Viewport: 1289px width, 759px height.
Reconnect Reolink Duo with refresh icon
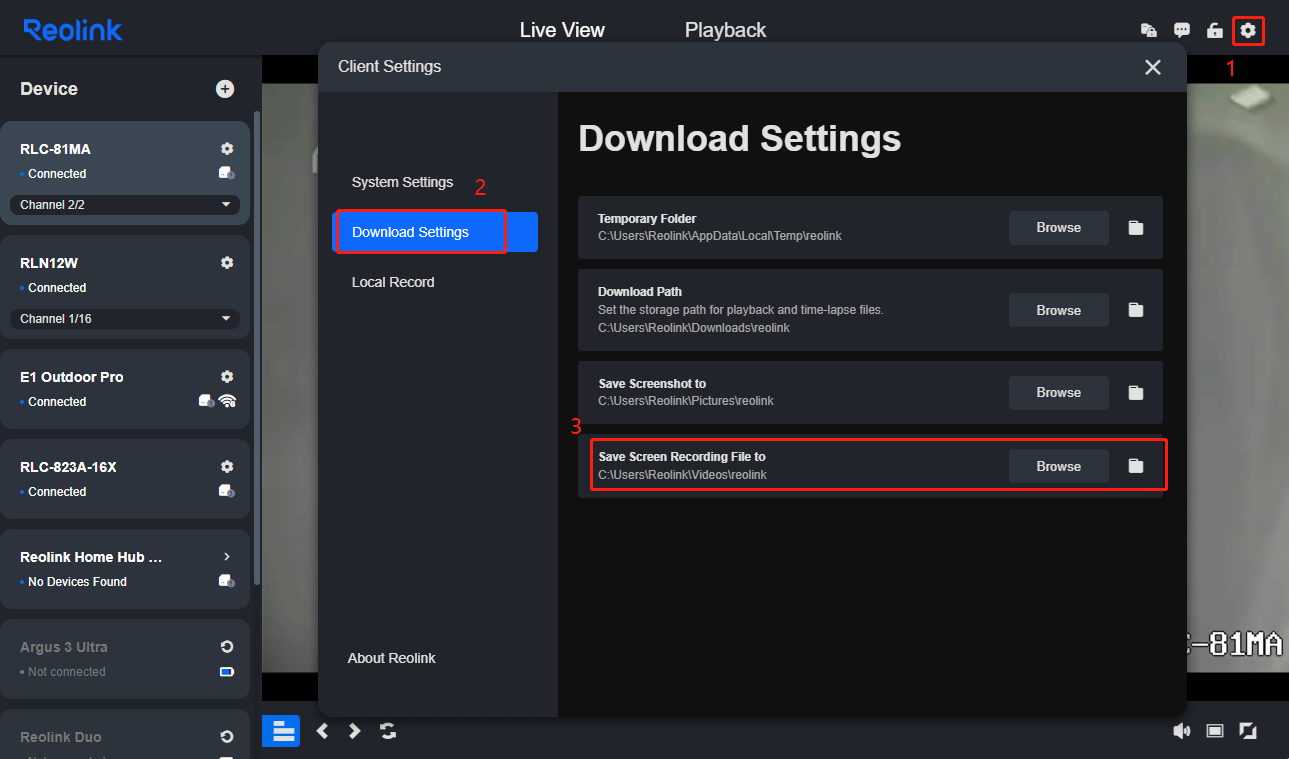point(227,737)
